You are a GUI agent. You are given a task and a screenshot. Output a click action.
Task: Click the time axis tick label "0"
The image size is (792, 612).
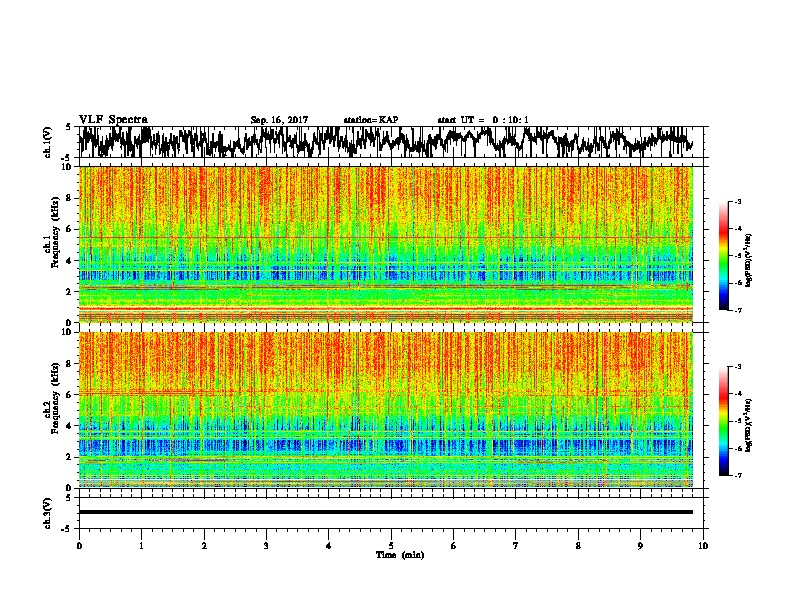point(79,546)
